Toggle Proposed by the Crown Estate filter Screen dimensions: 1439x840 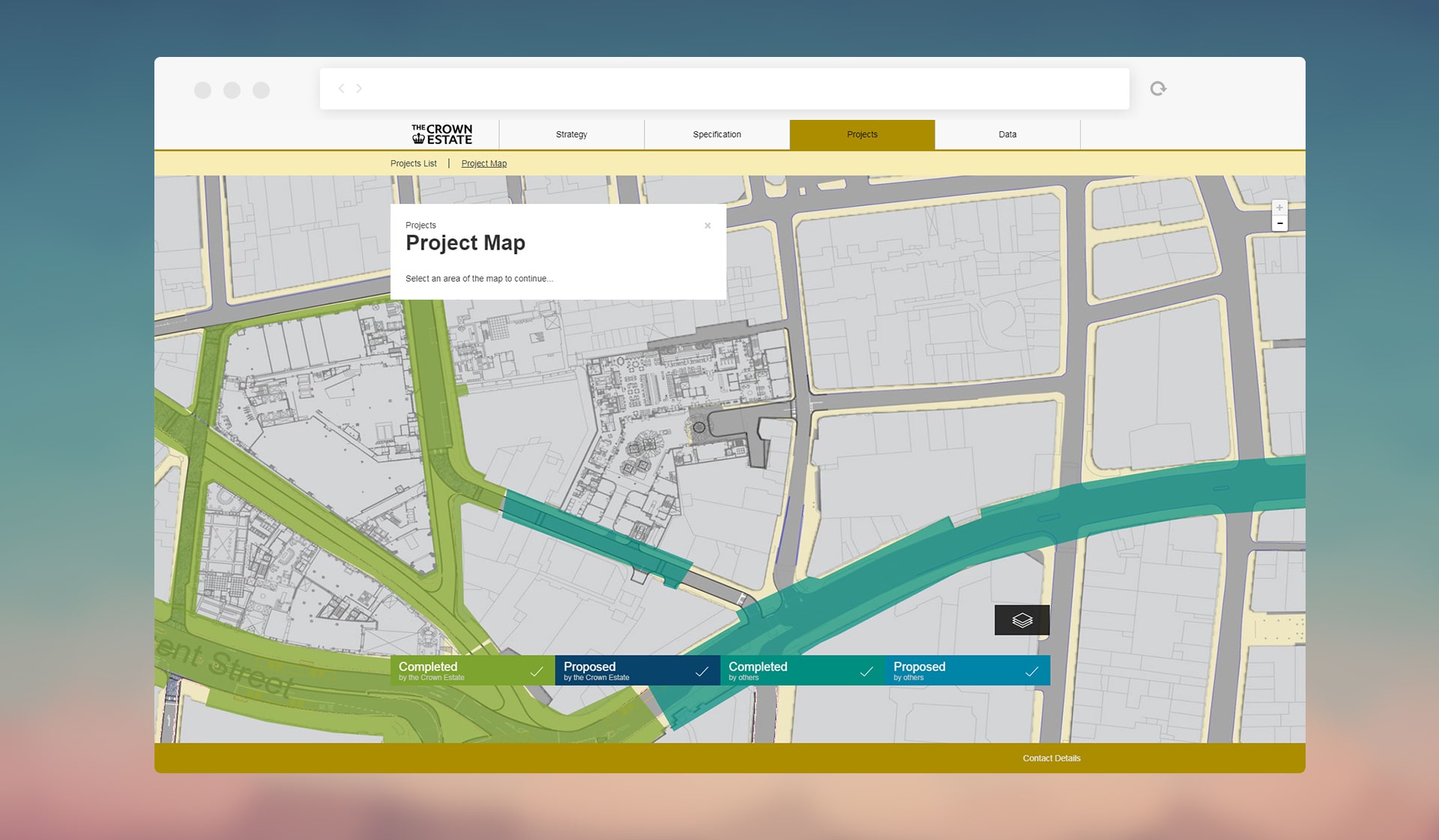[637, 671]
